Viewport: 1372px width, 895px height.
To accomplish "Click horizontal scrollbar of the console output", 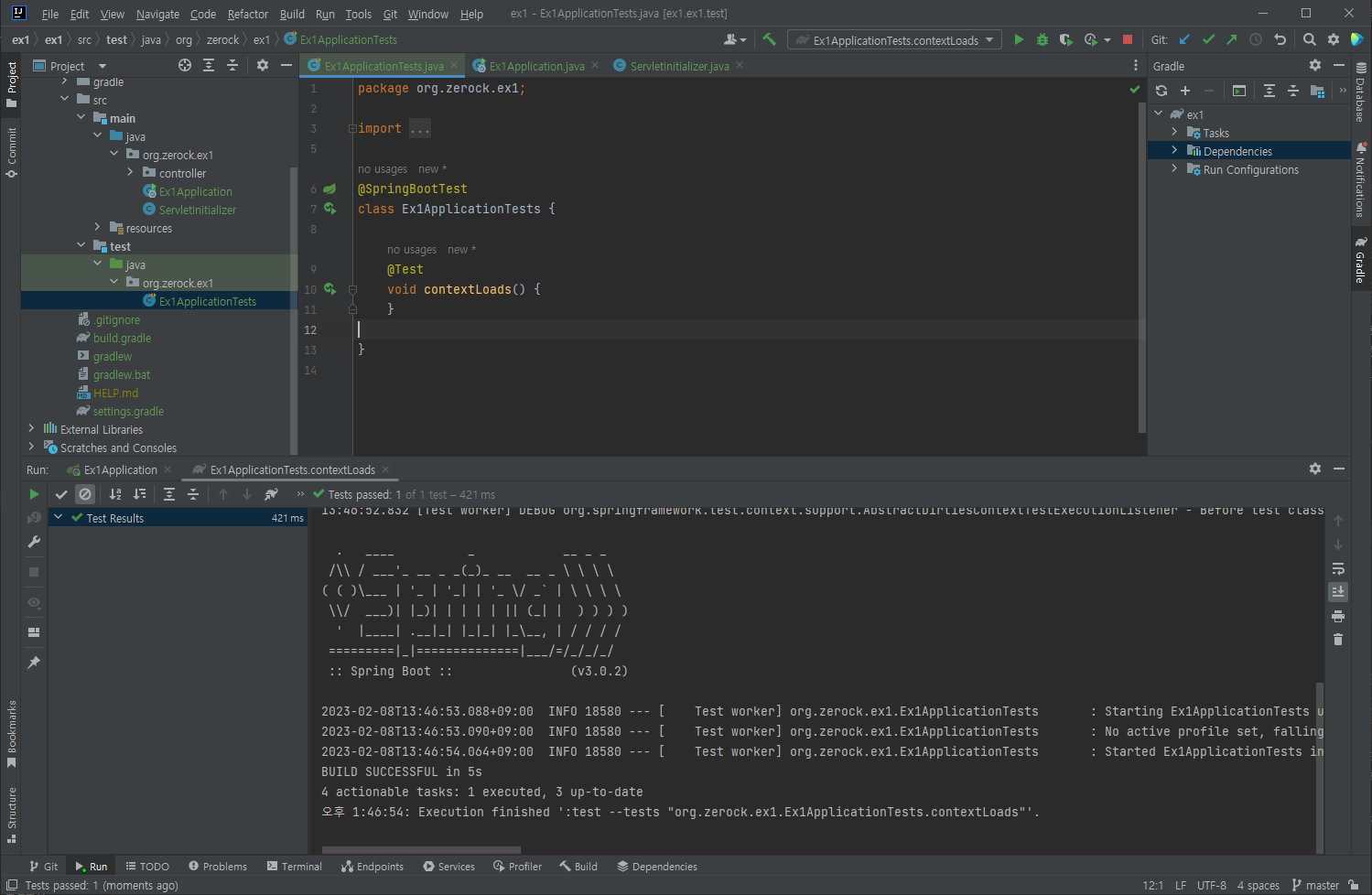I will (421, 850).
